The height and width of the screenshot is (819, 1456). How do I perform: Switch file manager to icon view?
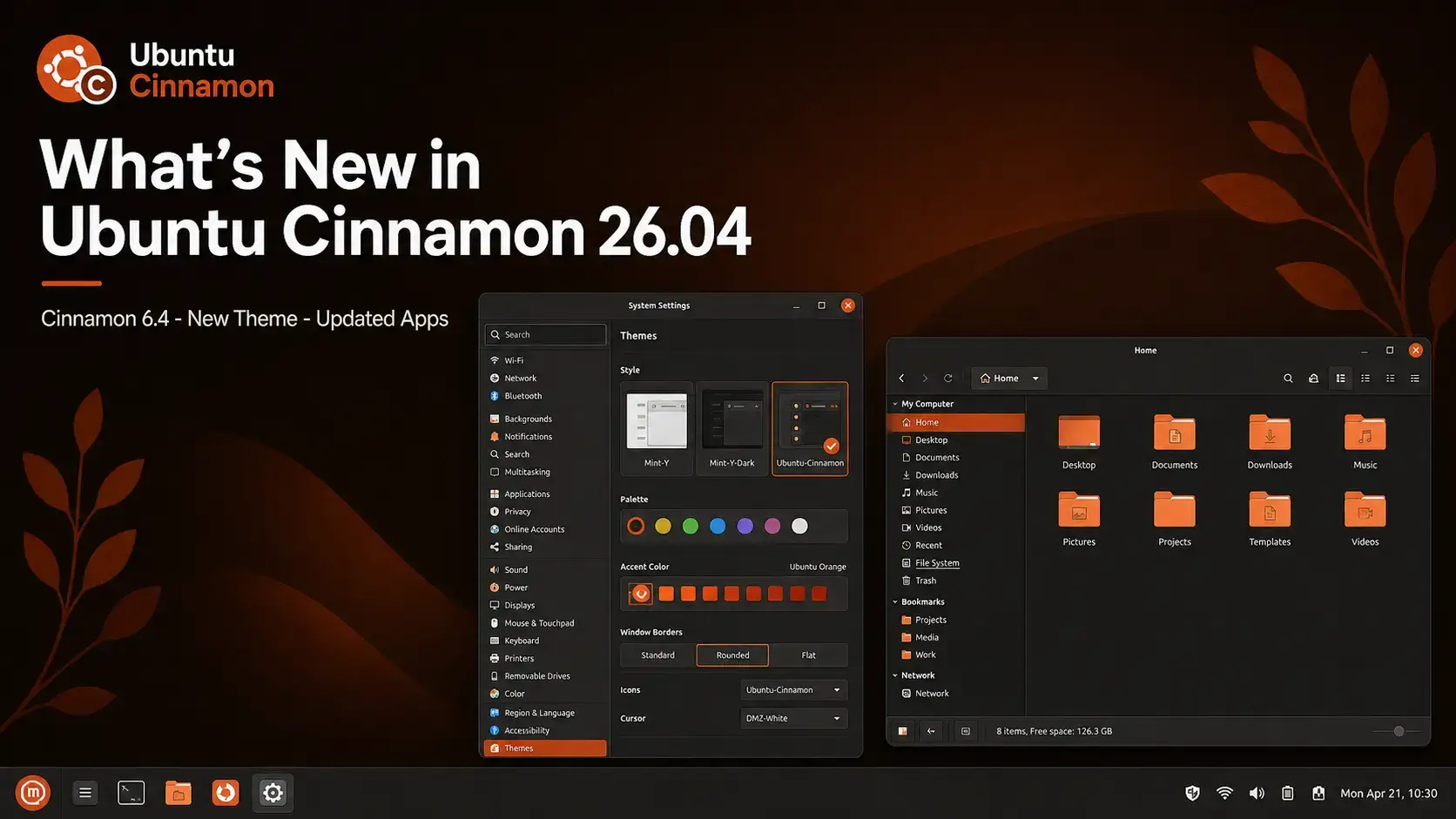point(1341,379)
